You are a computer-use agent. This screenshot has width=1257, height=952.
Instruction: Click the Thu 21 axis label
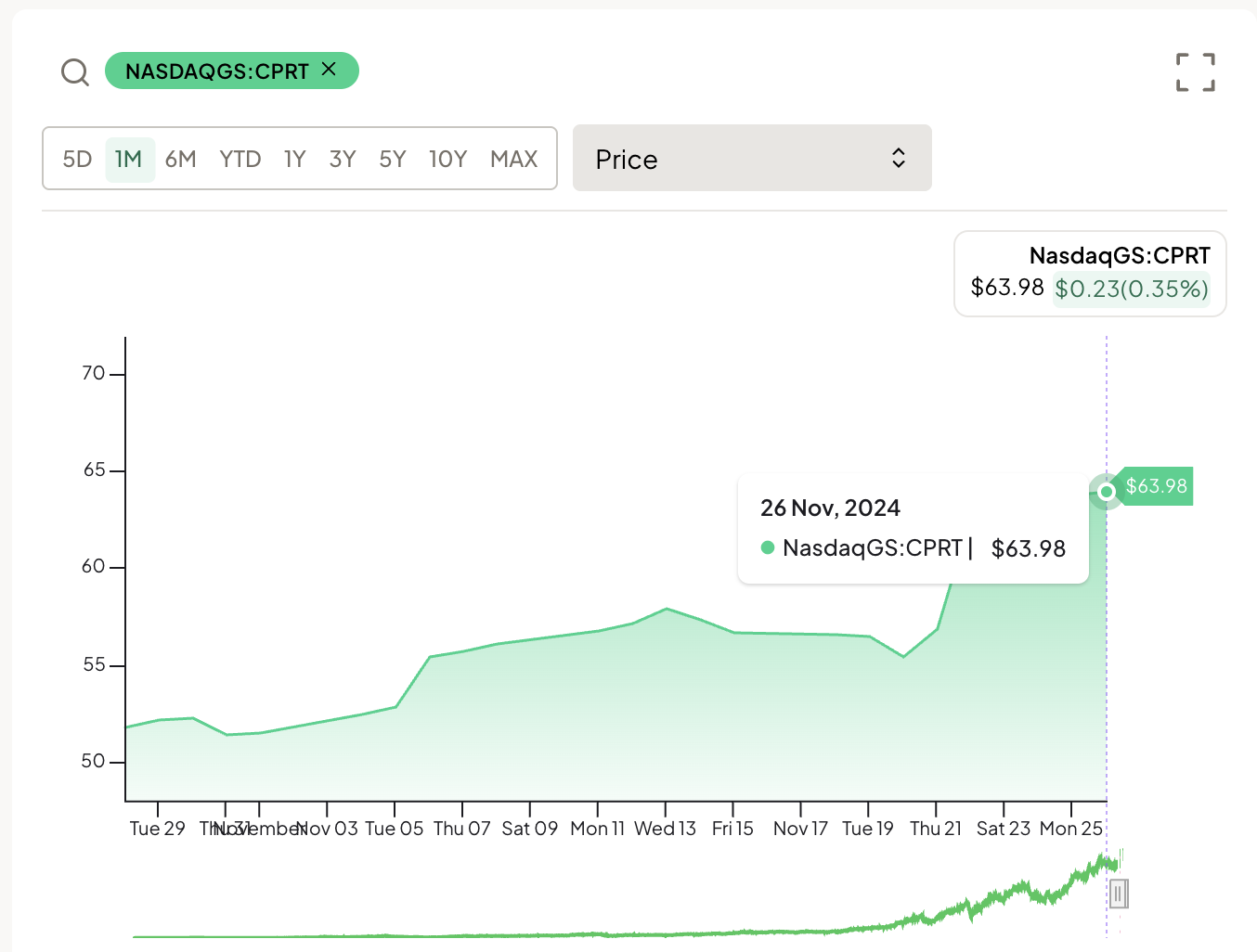tap(936, 829)
